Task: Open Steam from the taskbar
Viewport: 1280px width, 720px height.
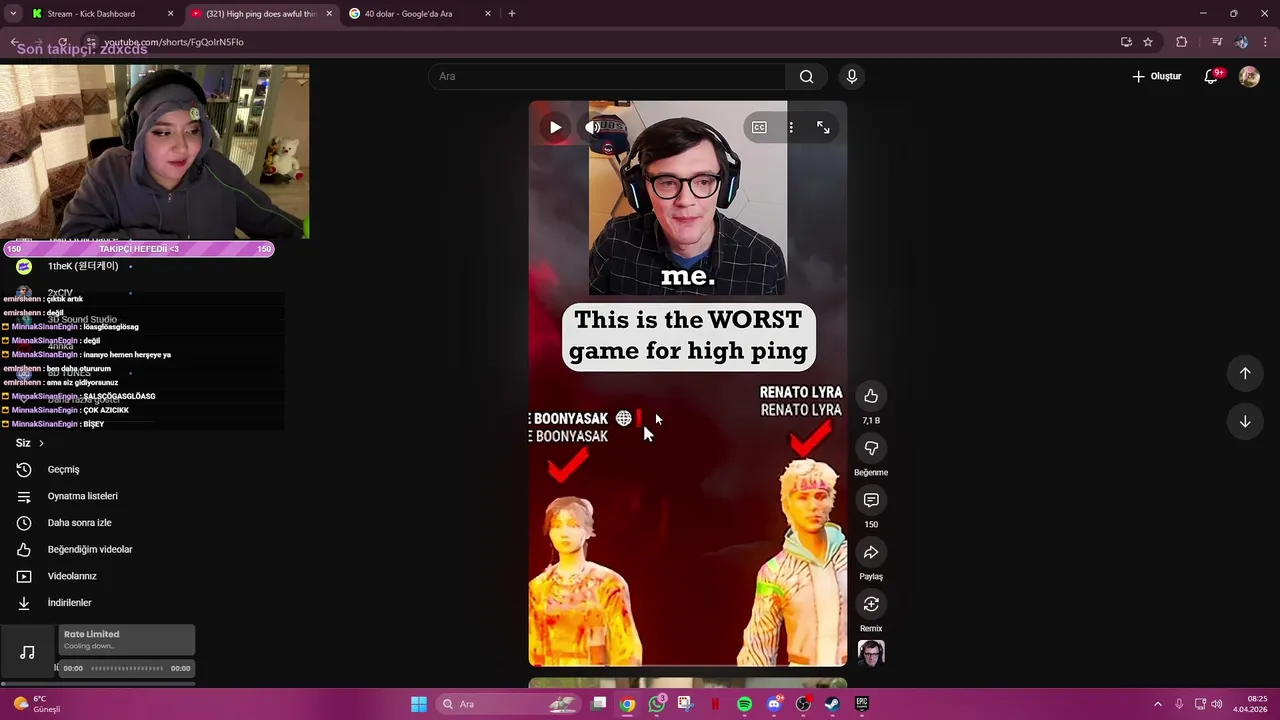Action: point(832,704)
